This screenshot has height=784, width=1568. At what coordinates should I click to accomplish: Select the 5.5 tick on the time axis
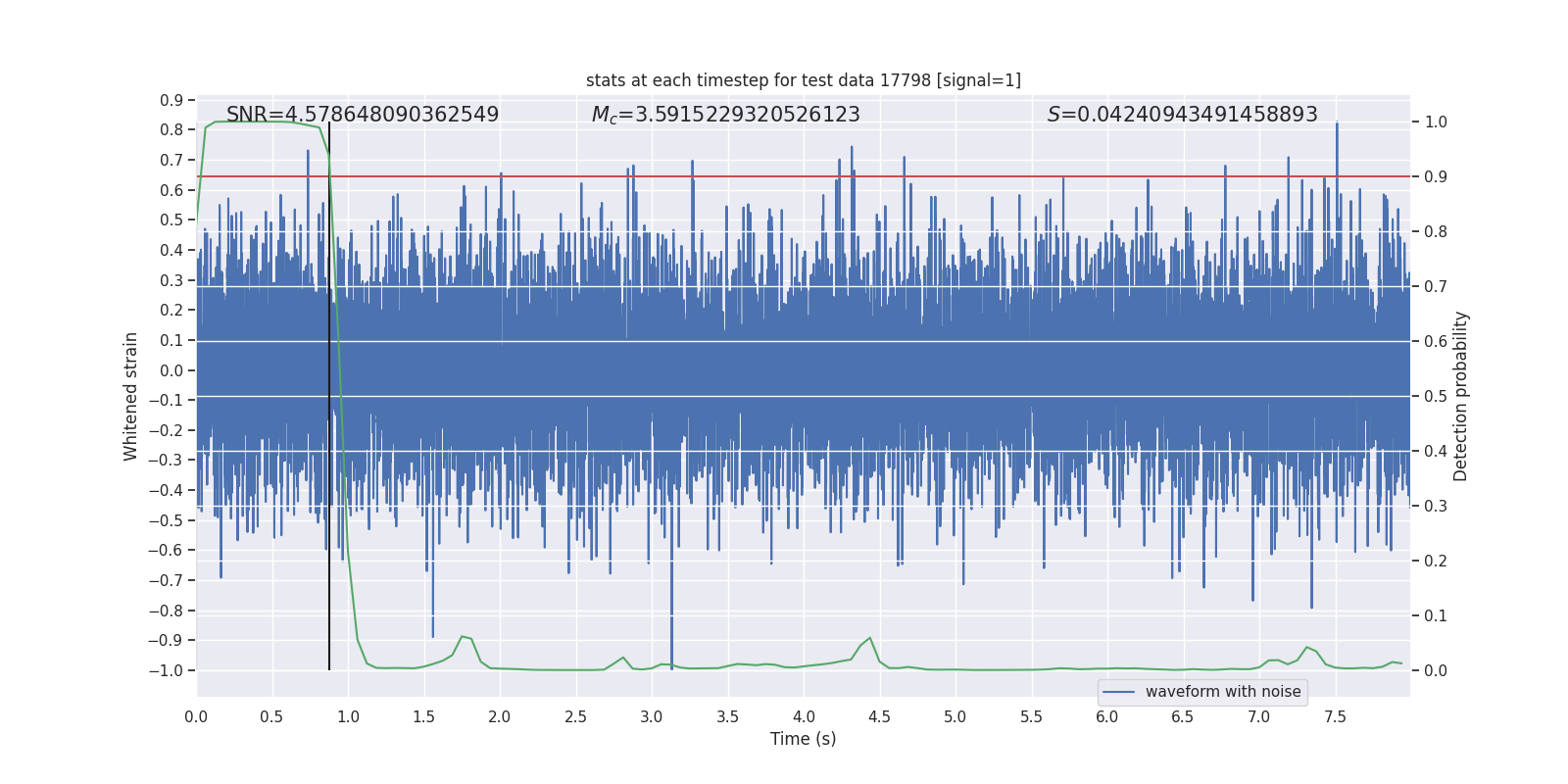[1032, 716]
